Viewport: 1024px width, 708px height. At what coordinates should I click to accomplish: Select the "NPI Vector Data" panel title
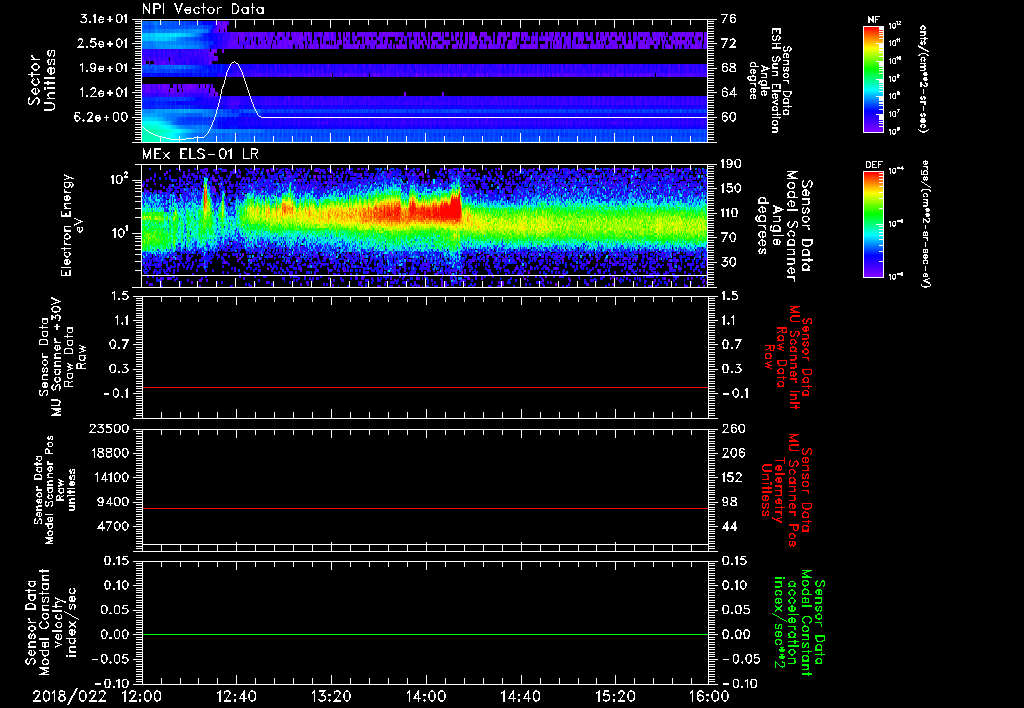pos(203,9)
